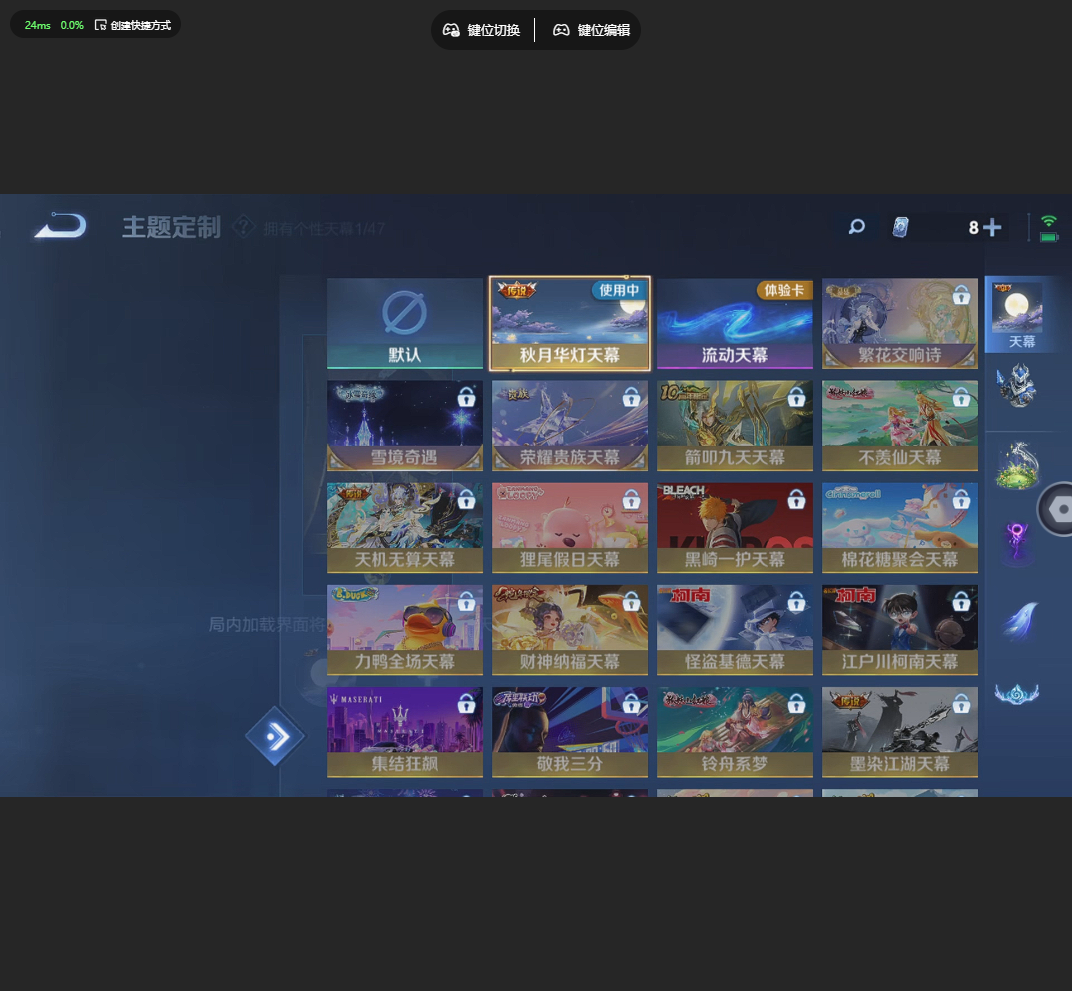Select the 黑崎一护天幕 theme card
Screen dimensions: 1072x991
[735, 528]
